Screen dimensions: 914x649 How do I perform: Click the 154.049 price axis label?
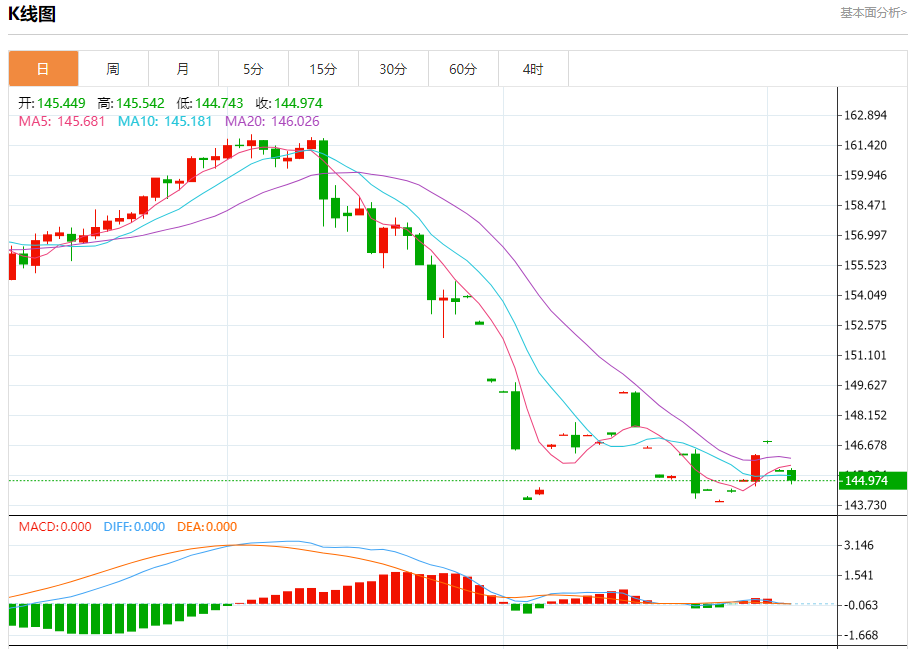click(x=866, y=295)
